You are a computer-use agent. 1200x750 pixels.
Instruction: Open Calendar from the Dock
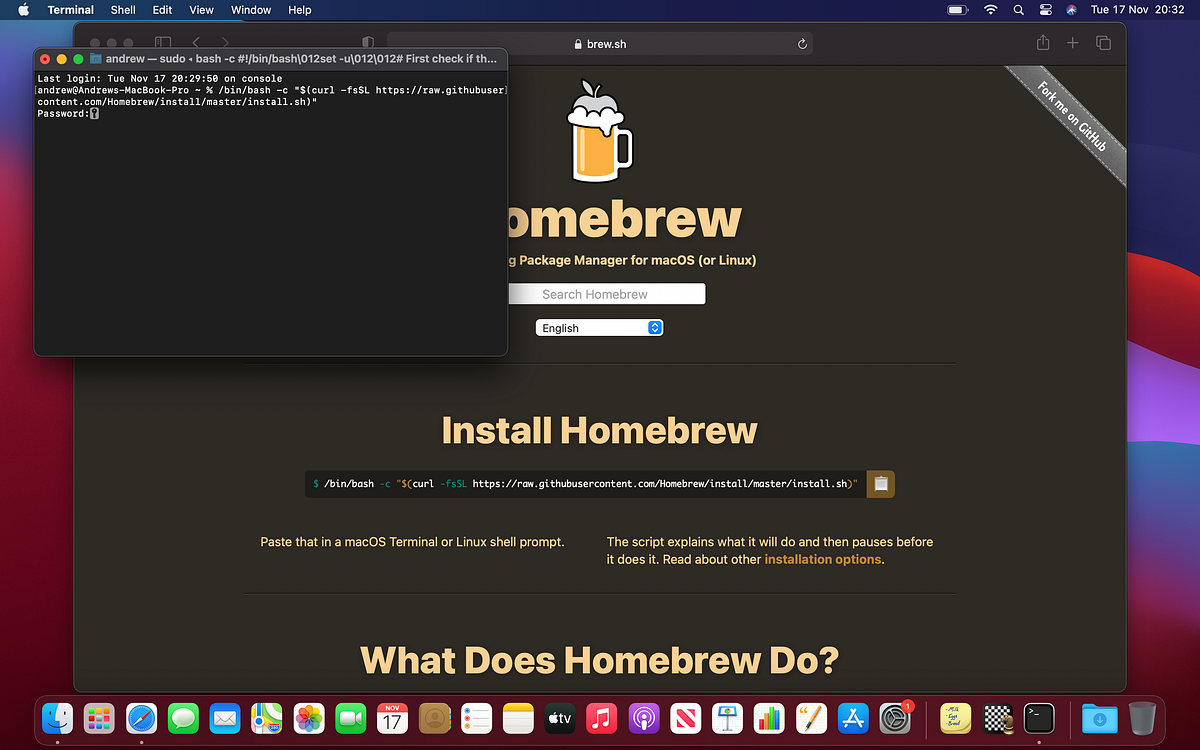(x=390, y=718)
